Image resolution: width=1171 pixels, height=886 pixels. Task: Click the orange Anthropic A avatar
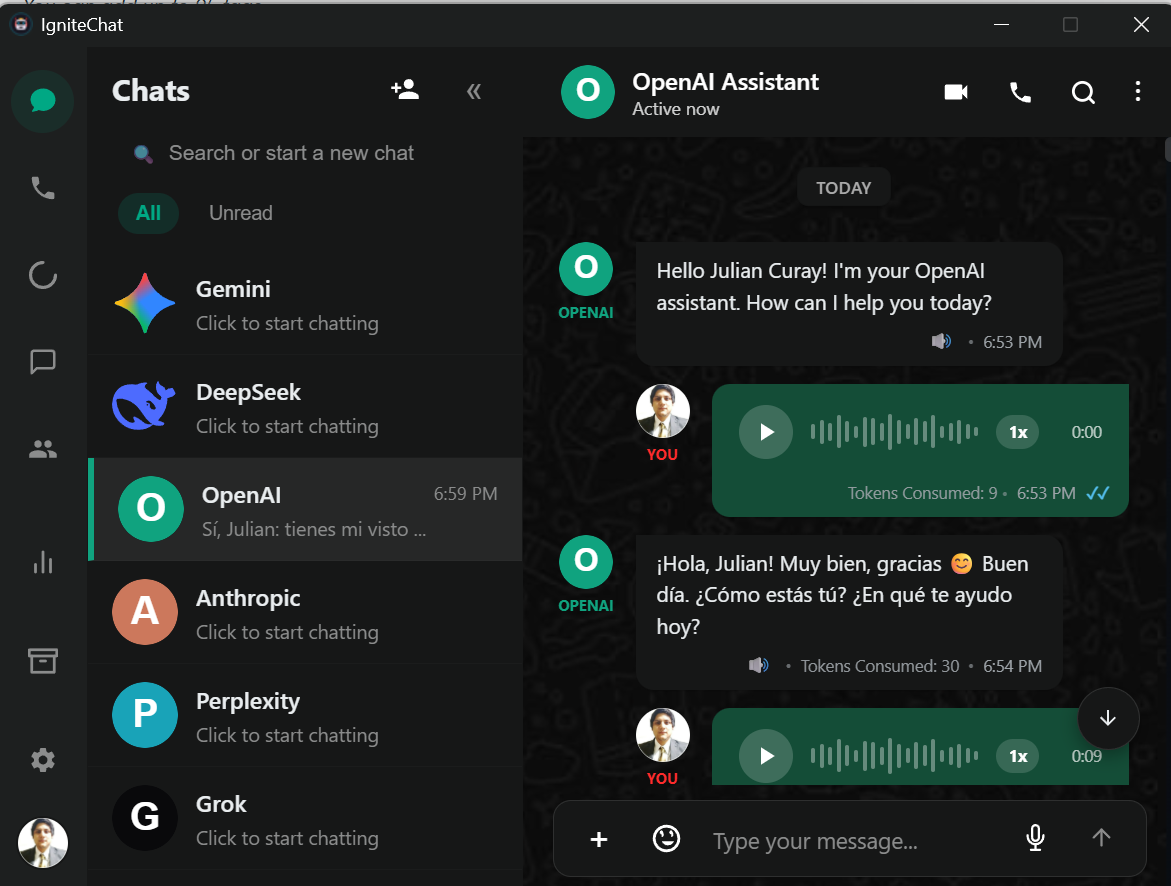tap(145, 612)
